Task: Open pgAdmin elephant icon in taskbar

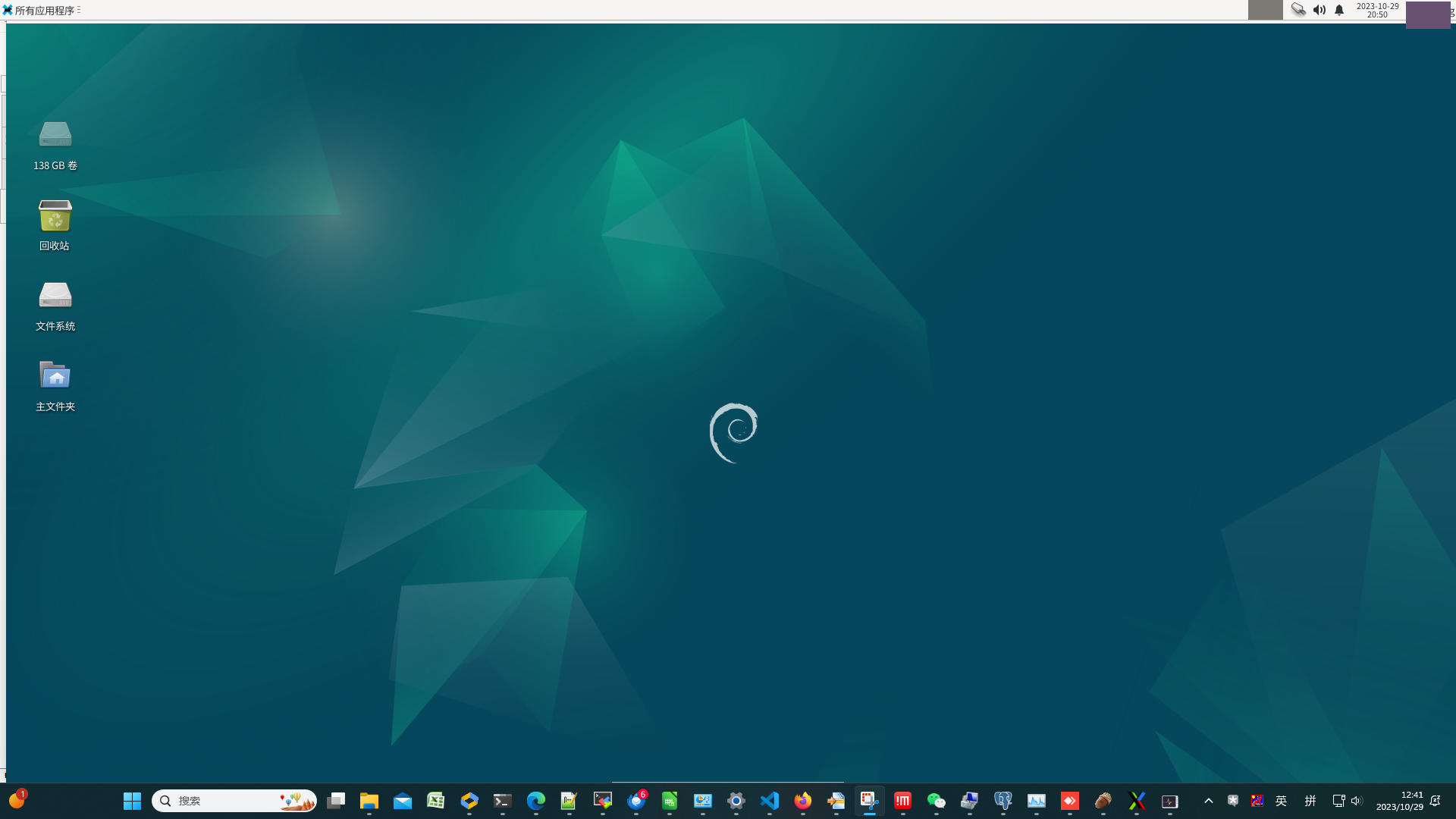Action: 1003,801
